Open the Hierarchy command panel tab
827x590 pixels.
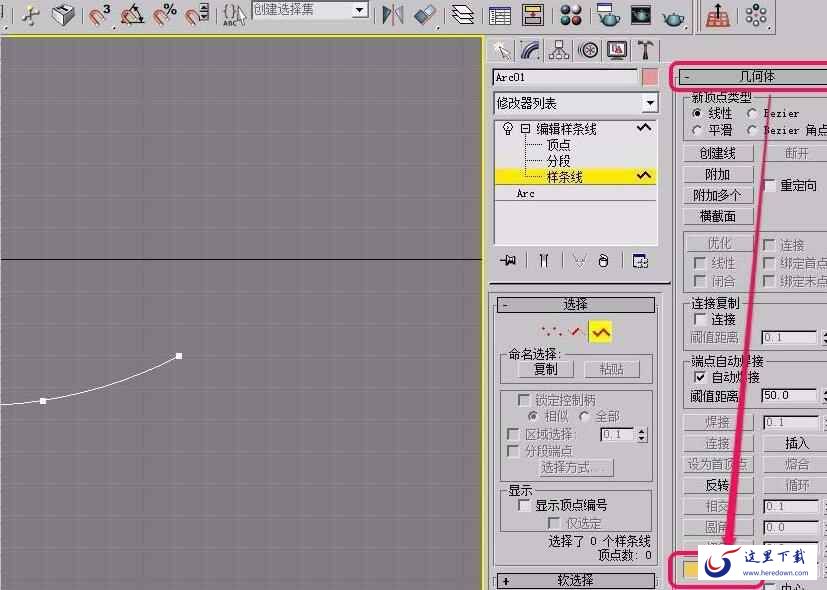pyautogui.click(x=559, y=50)
